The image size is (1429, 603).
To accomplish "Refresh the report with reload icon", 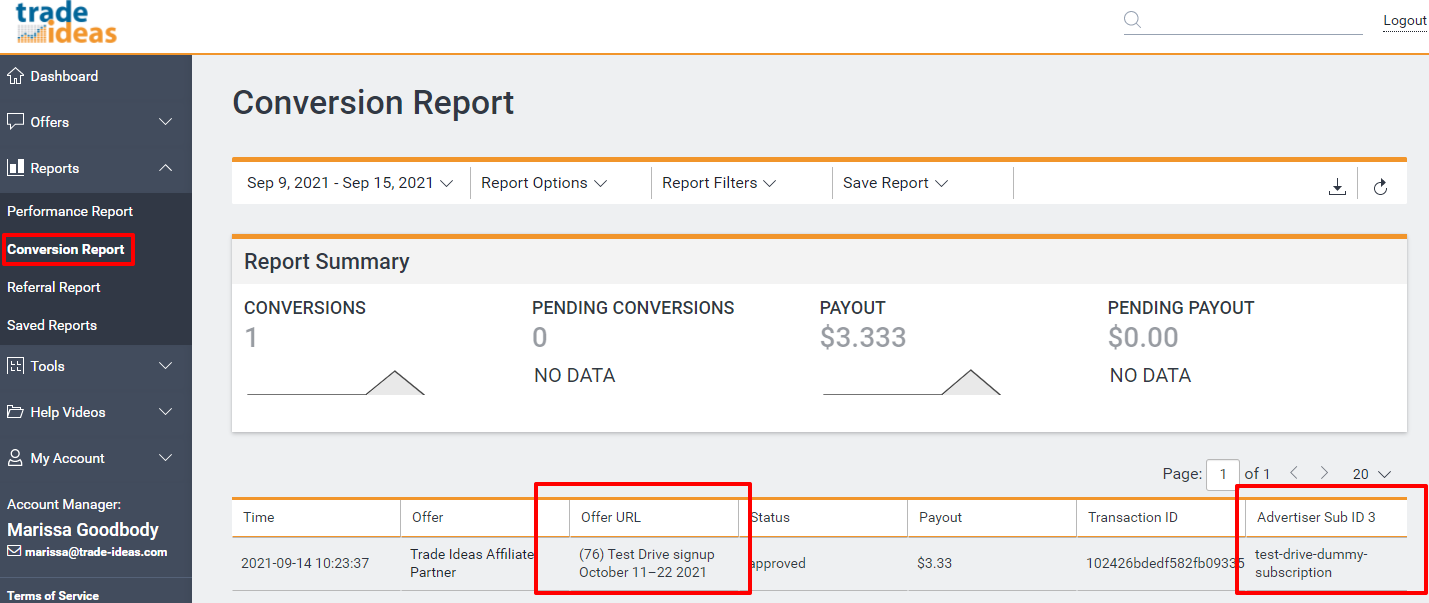I will [1380, 186].
